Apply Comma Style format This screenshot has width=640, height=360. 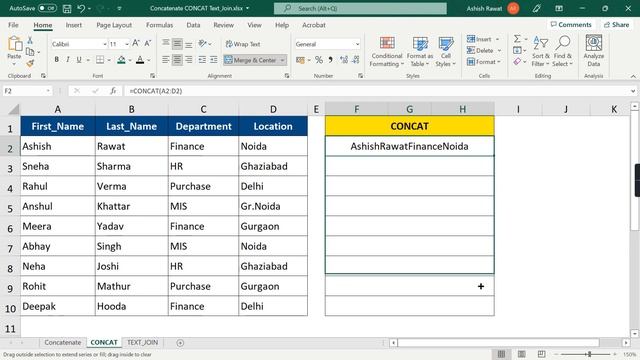point(330,60)
